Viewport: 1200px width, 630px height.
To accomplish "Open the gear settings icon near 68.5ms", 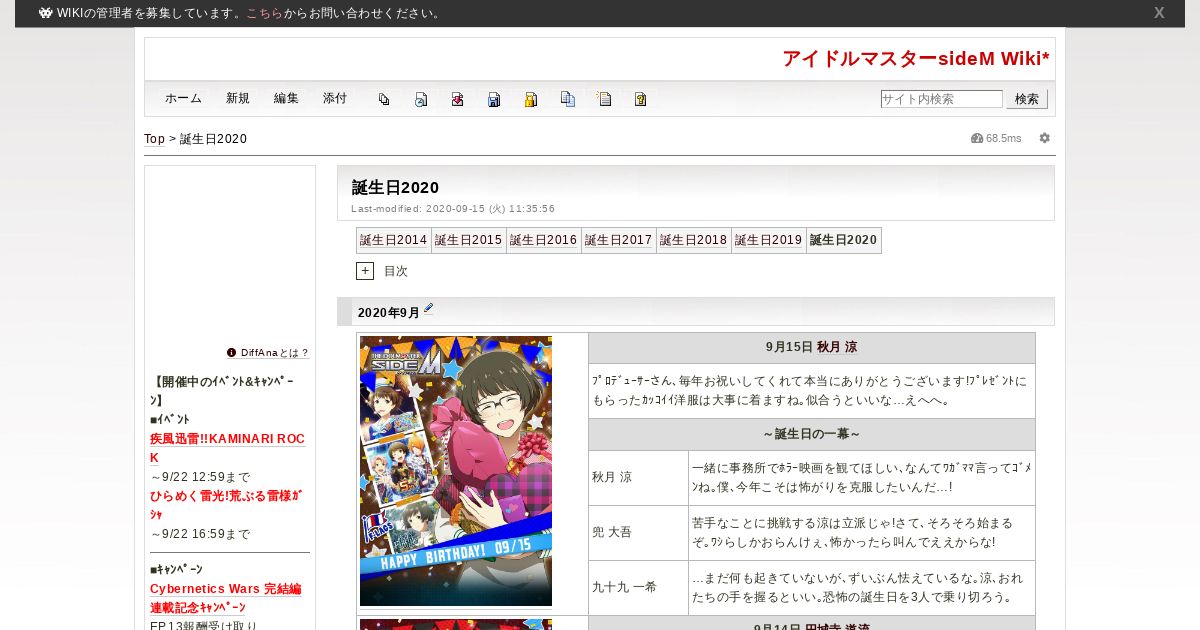I will (x=1045, y=138).
